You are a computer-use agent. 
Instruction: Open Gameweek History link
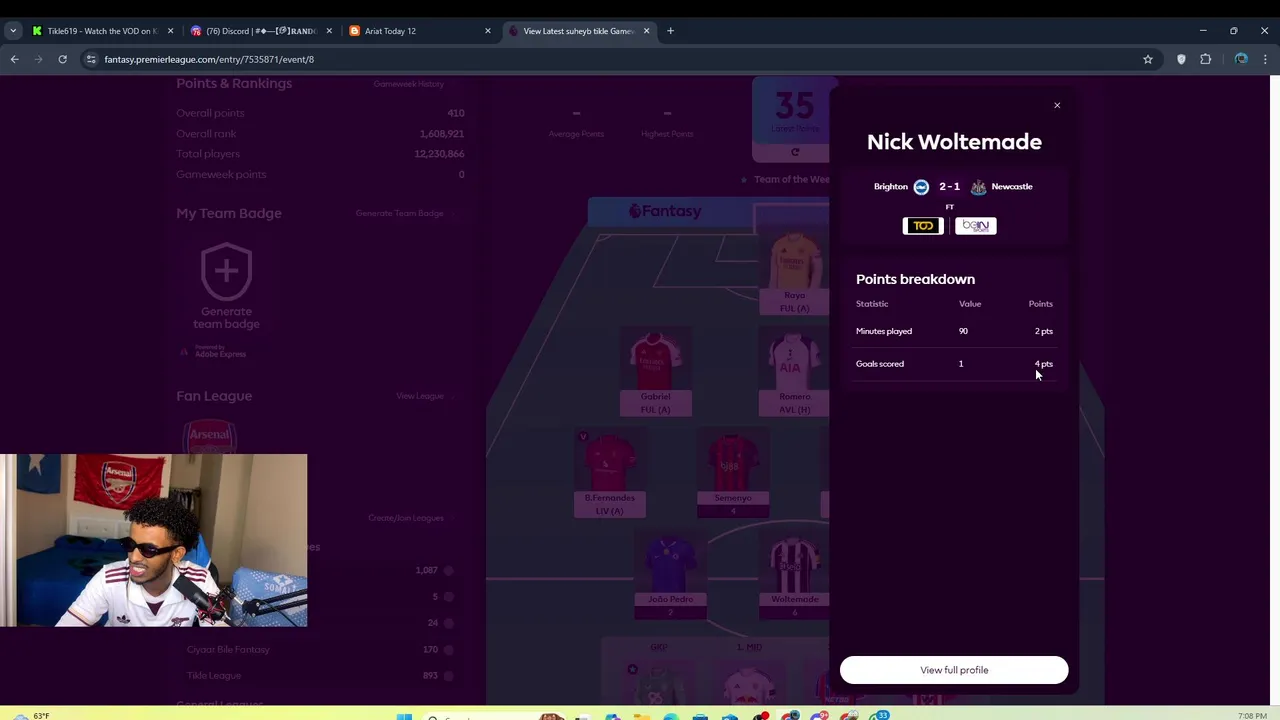coord(408,84)
